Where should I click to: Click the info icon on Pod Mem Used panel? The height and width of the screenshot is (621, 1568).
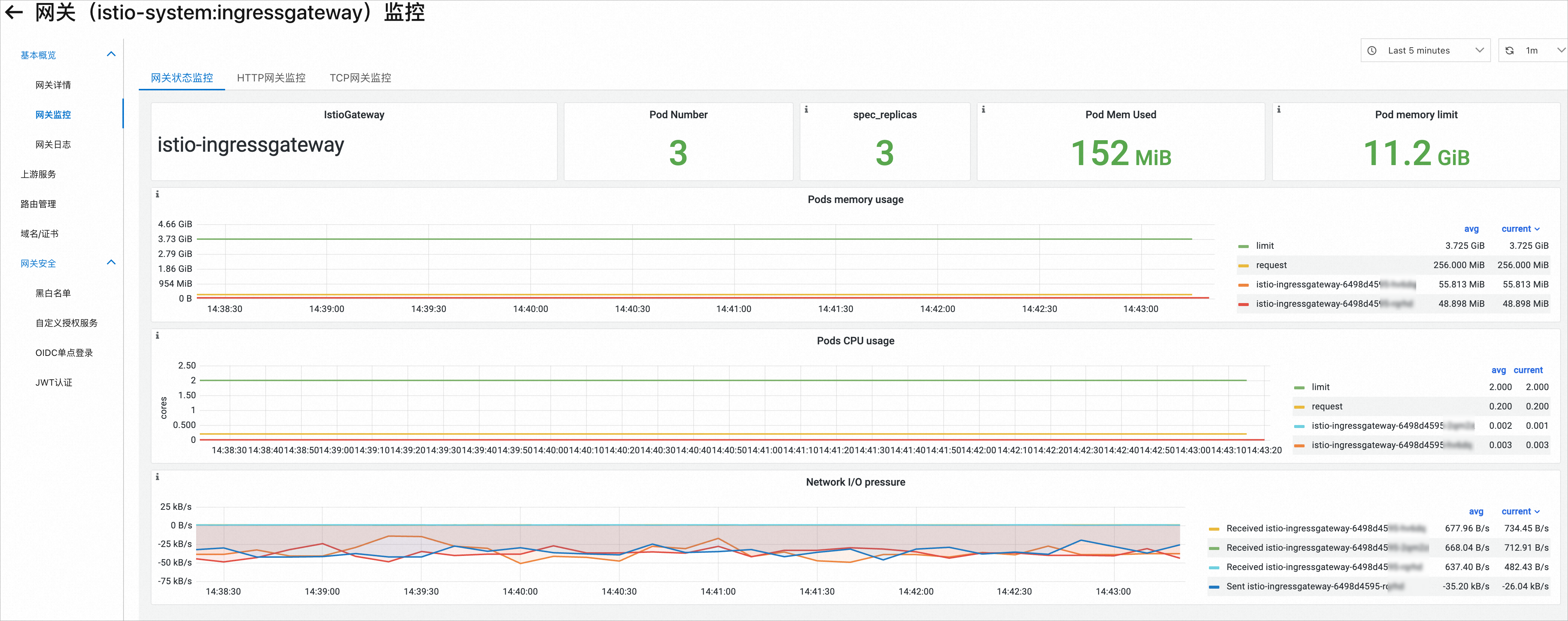(x=983, y=109)
